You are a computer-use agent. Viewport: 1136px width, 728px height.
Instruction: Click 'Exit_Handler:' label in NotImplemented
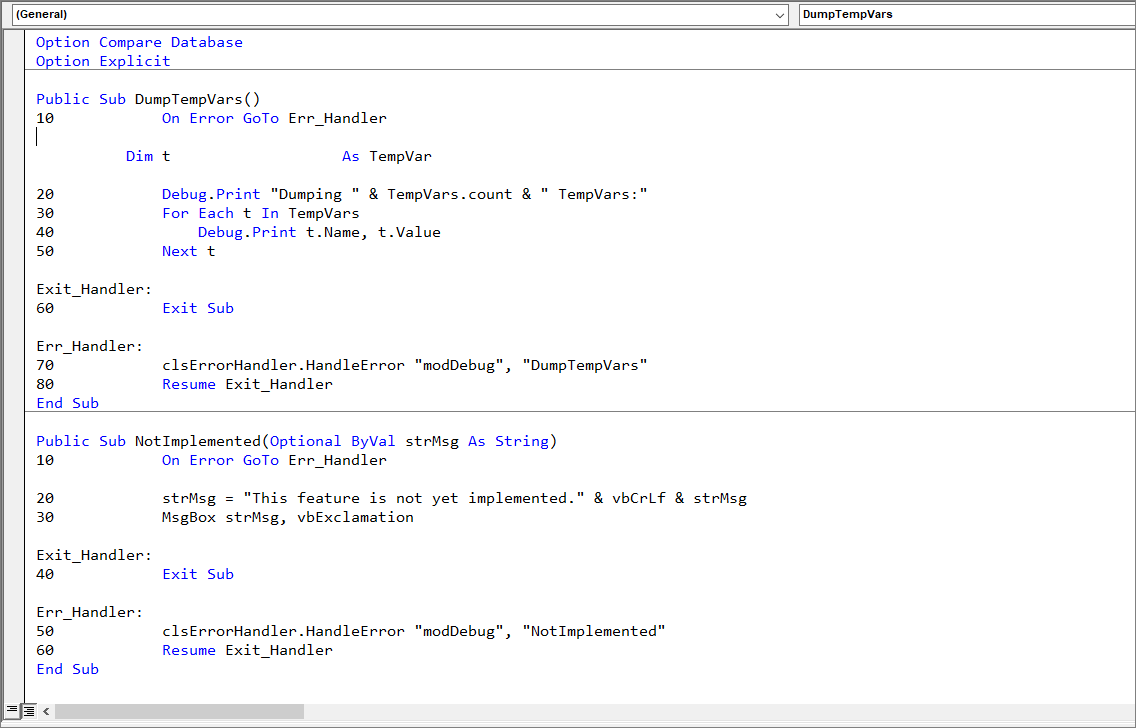tap(94, 555)
